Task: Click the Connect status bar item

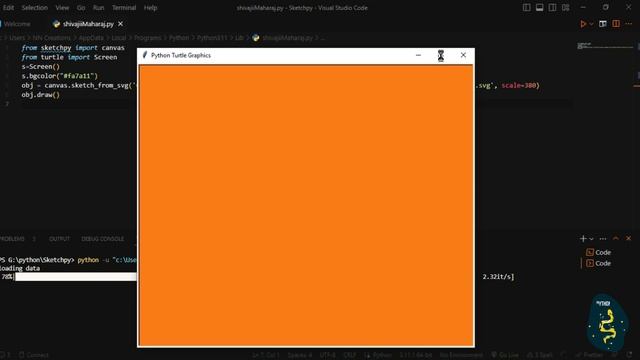Action: pos(34,355)
